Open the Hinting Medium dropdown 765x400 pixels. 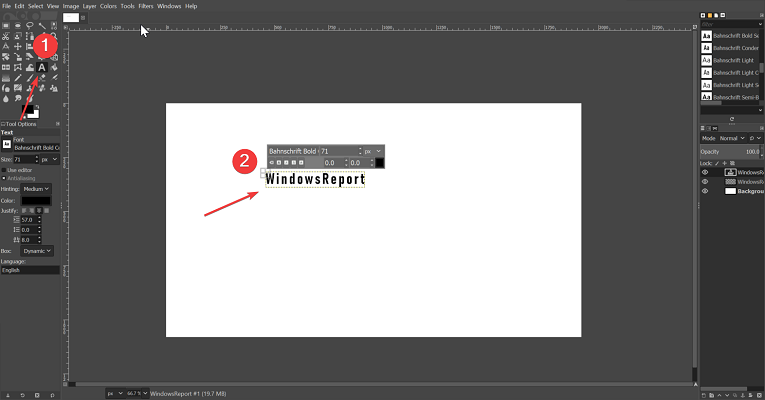click(36, 189)
